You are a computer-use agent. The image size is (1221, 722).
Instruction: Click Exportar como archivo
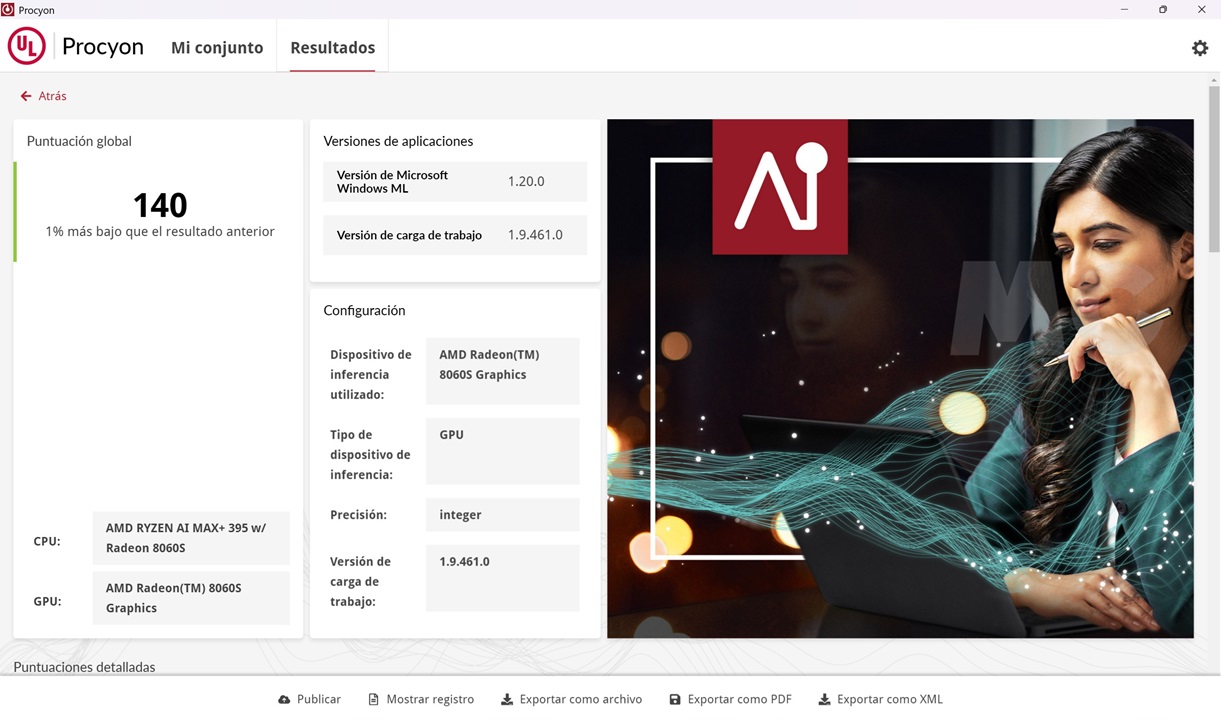coord(571,699)
